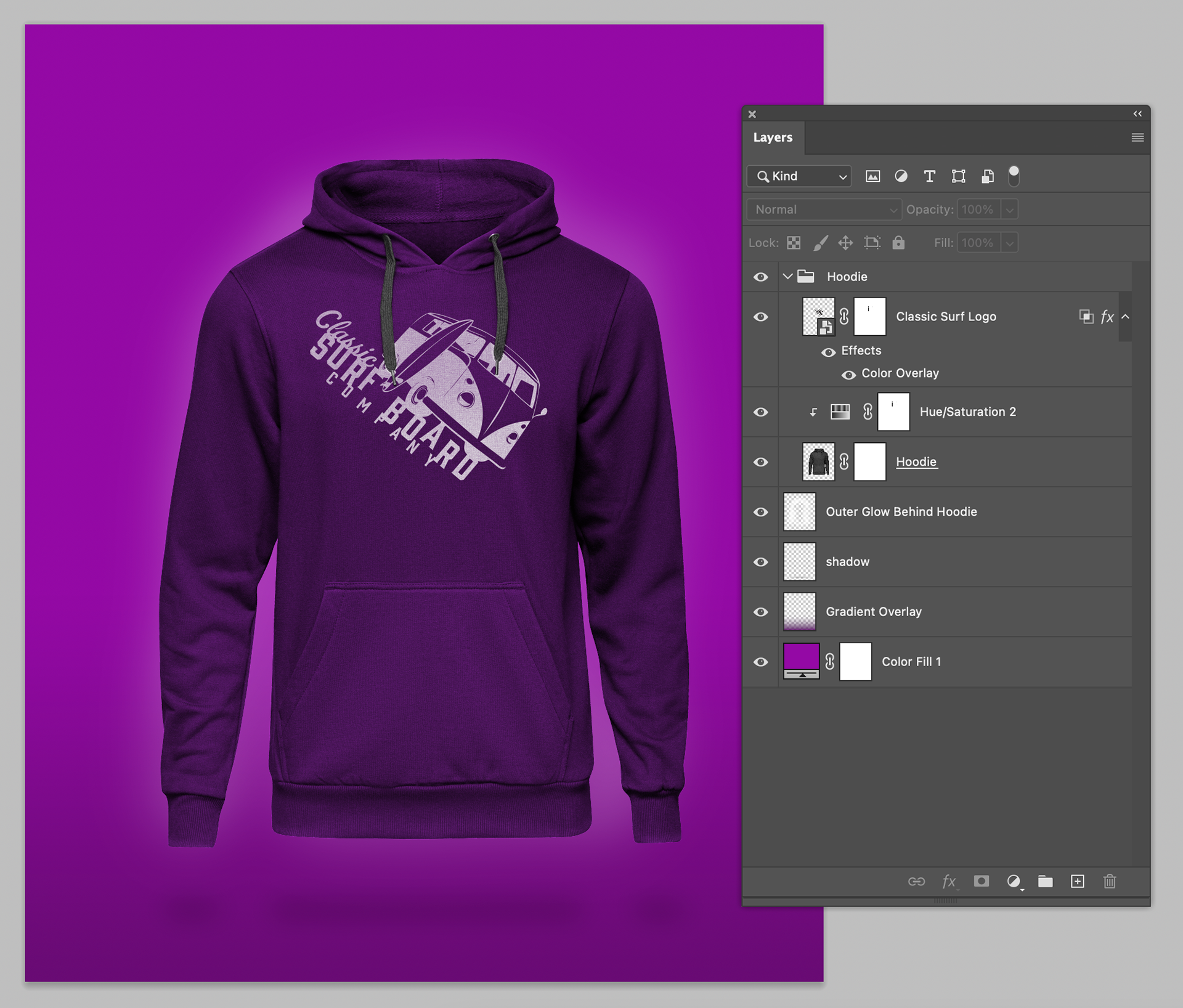
Task: Open the Kind filter dropdown
Action: click(799, 177)
